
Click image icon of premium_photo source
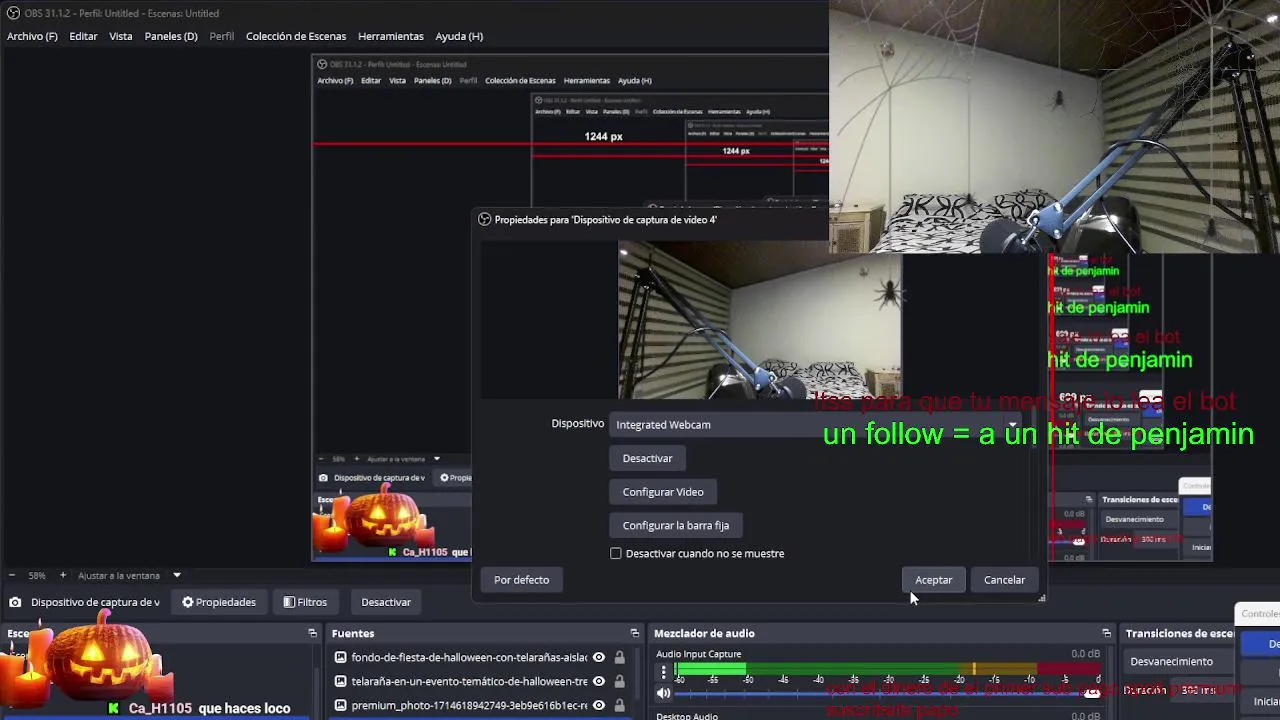(x=341, y=705)
